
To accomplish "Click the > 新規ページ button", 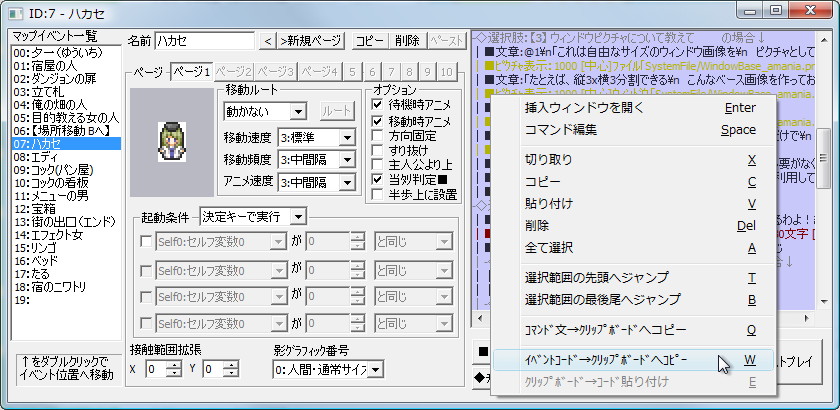I will point(311,41).
